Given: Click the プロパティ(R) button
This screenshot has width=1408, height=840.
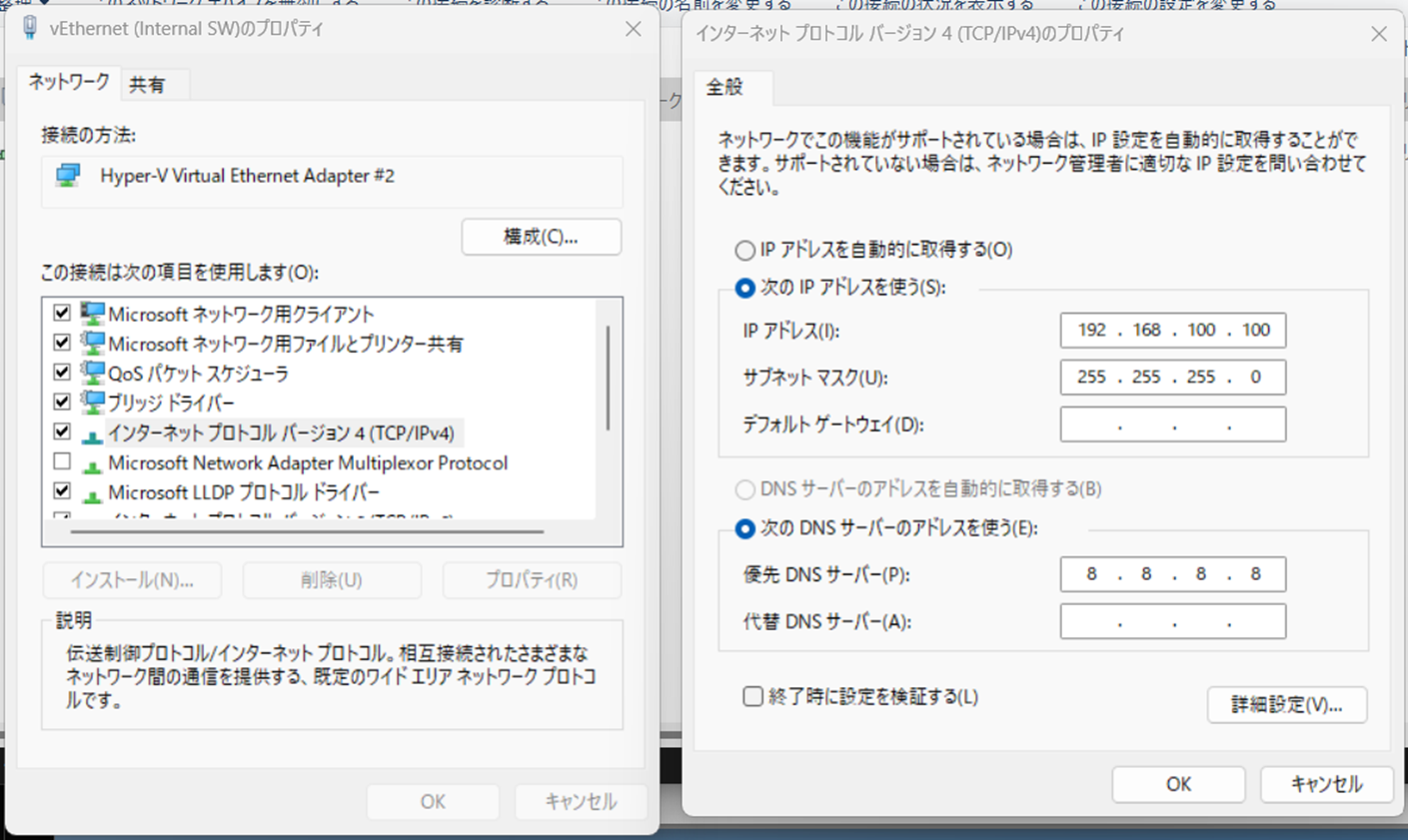Looking at the screenshot, I should (532, 580).
